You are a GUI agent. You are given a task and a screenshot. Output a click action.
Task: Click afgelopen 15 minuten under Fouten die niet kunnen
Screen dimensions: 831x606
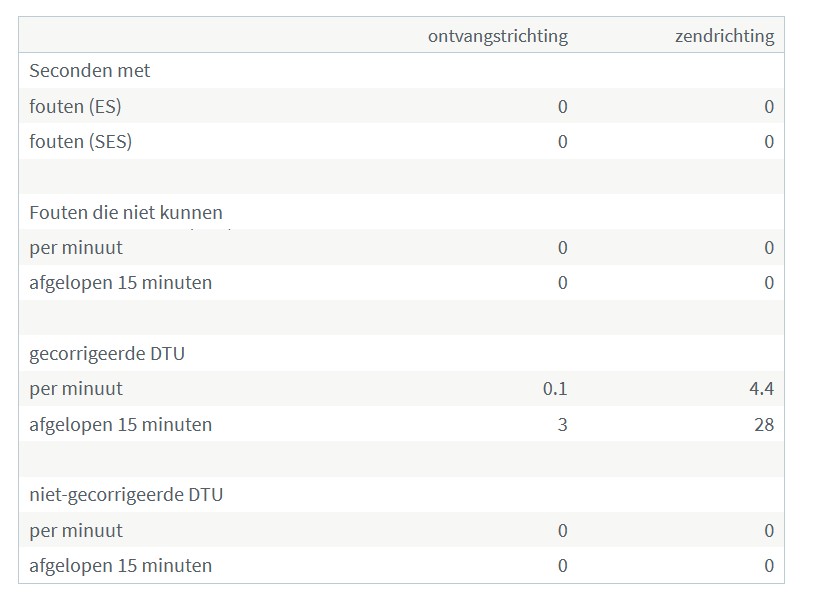[121, 283]
